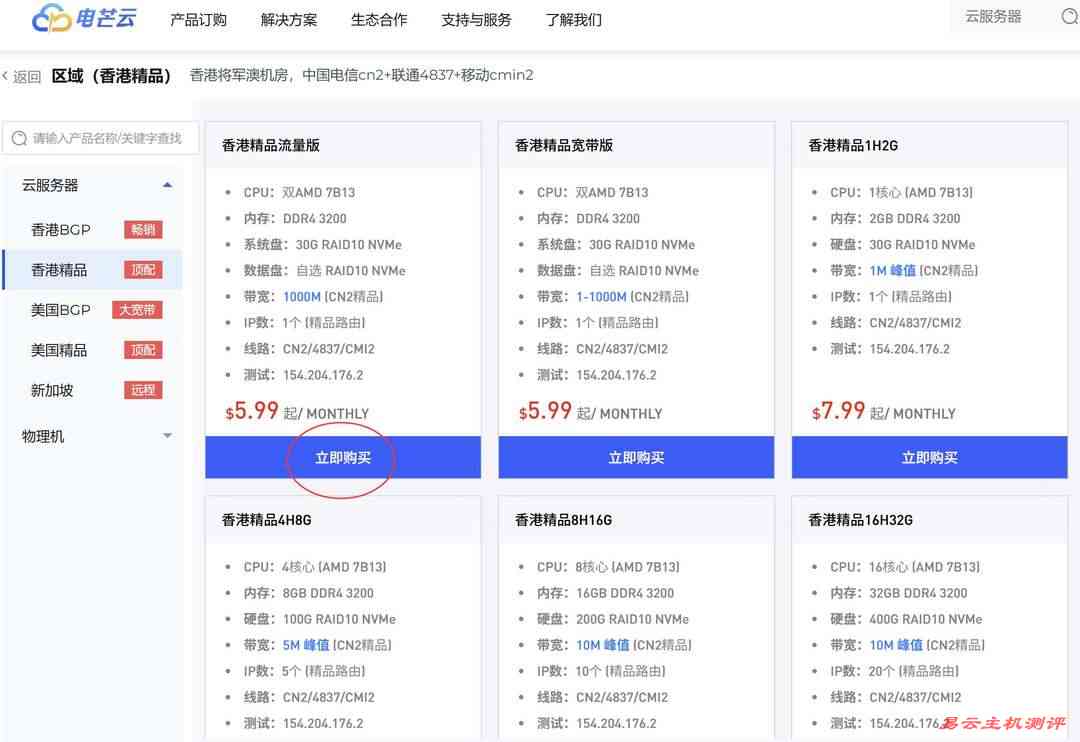Click the 顶配 badge next to 美国精品
1080x742 pixels.
(x=143, y=350)
